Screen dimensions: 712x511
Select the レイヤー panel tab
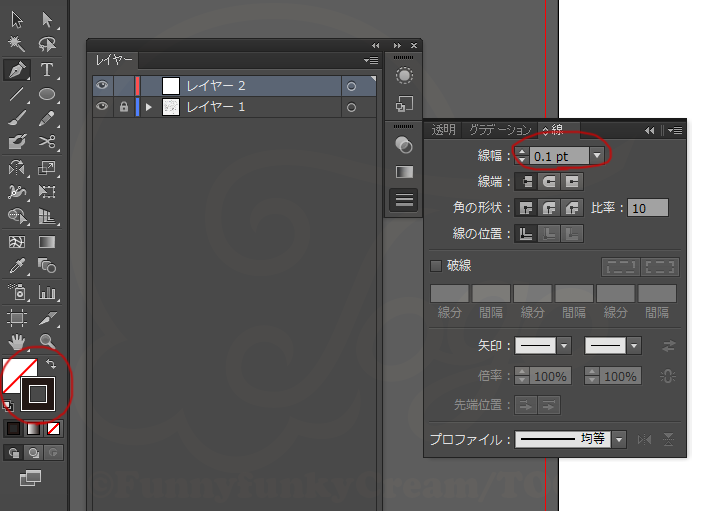point(114,60)
